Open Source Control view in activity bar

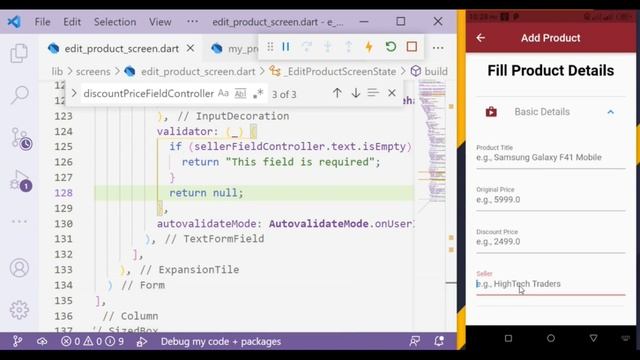(20, 139)
